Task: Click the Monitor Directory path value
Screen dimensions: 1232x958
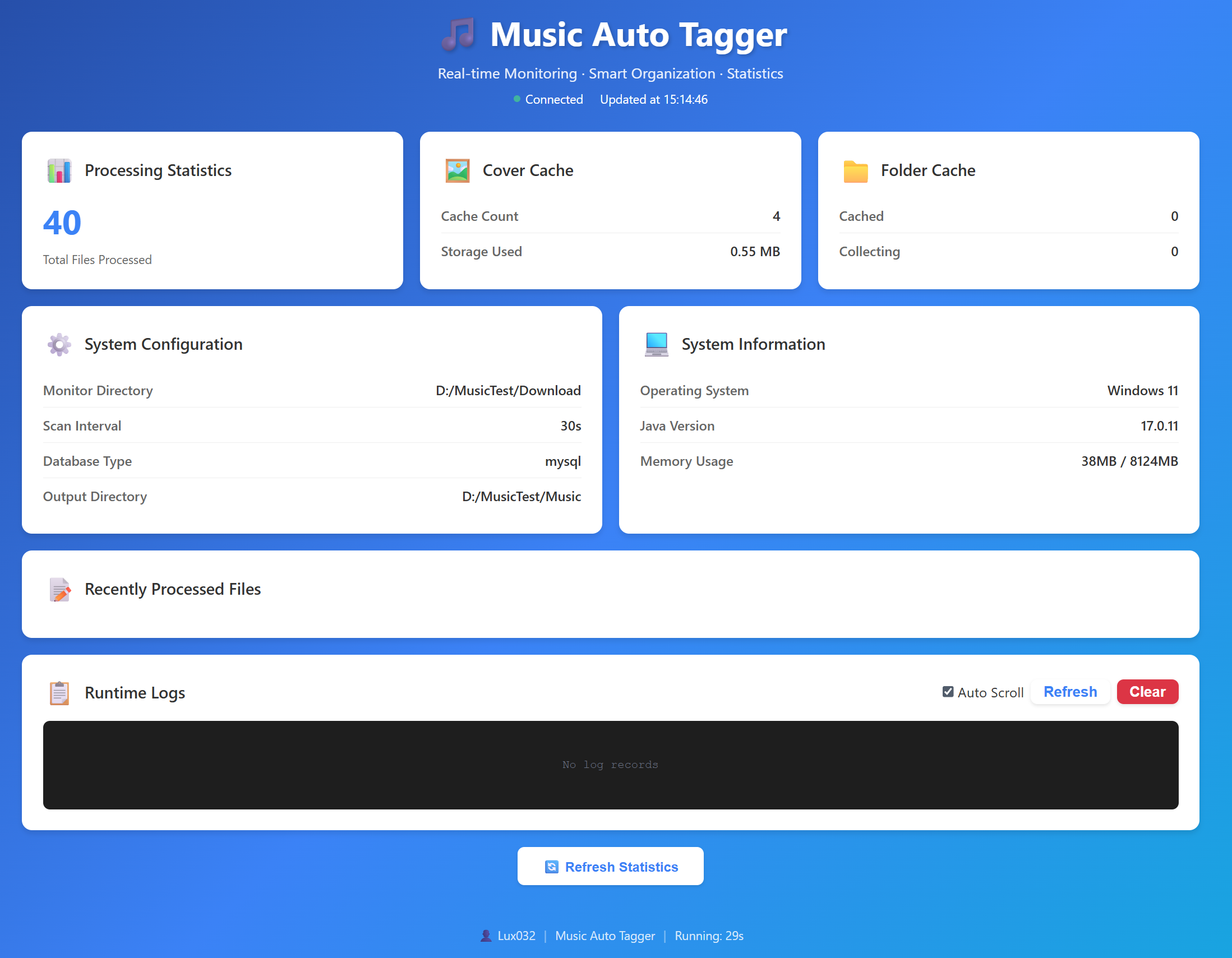Action: point(507,391)
